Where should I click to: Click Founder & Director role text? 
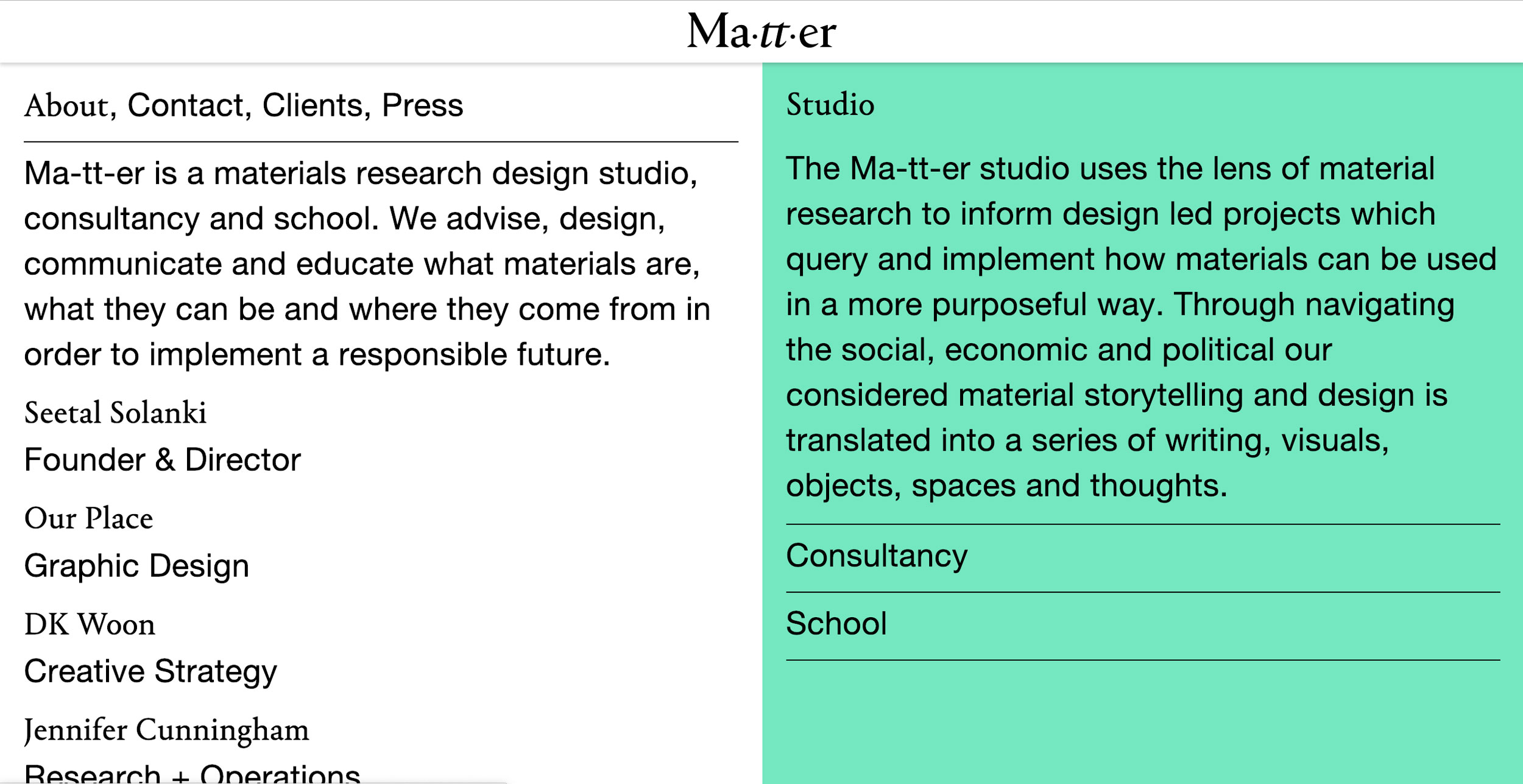[x=161, y=460]
